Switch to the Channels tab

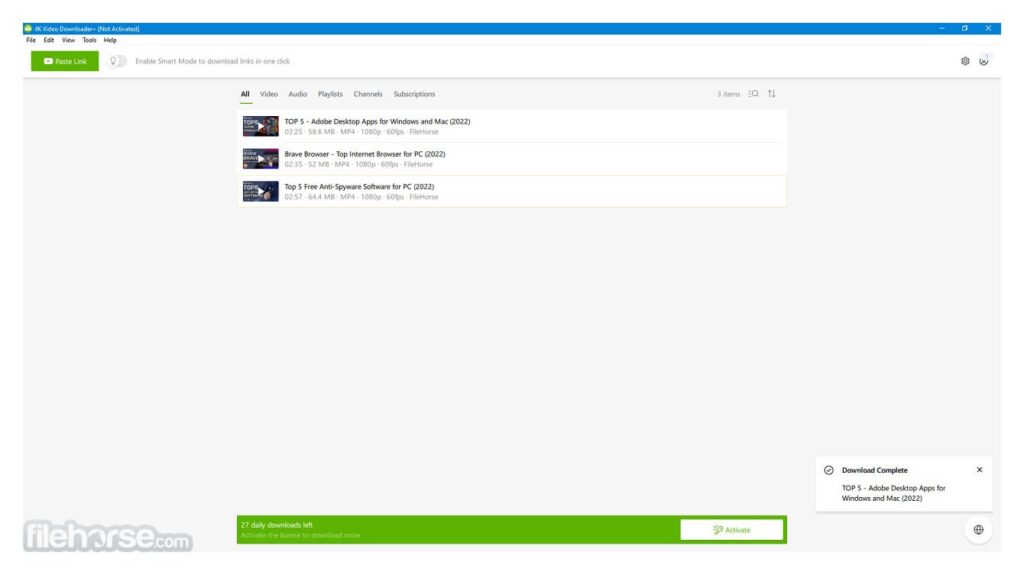[368, 94]
